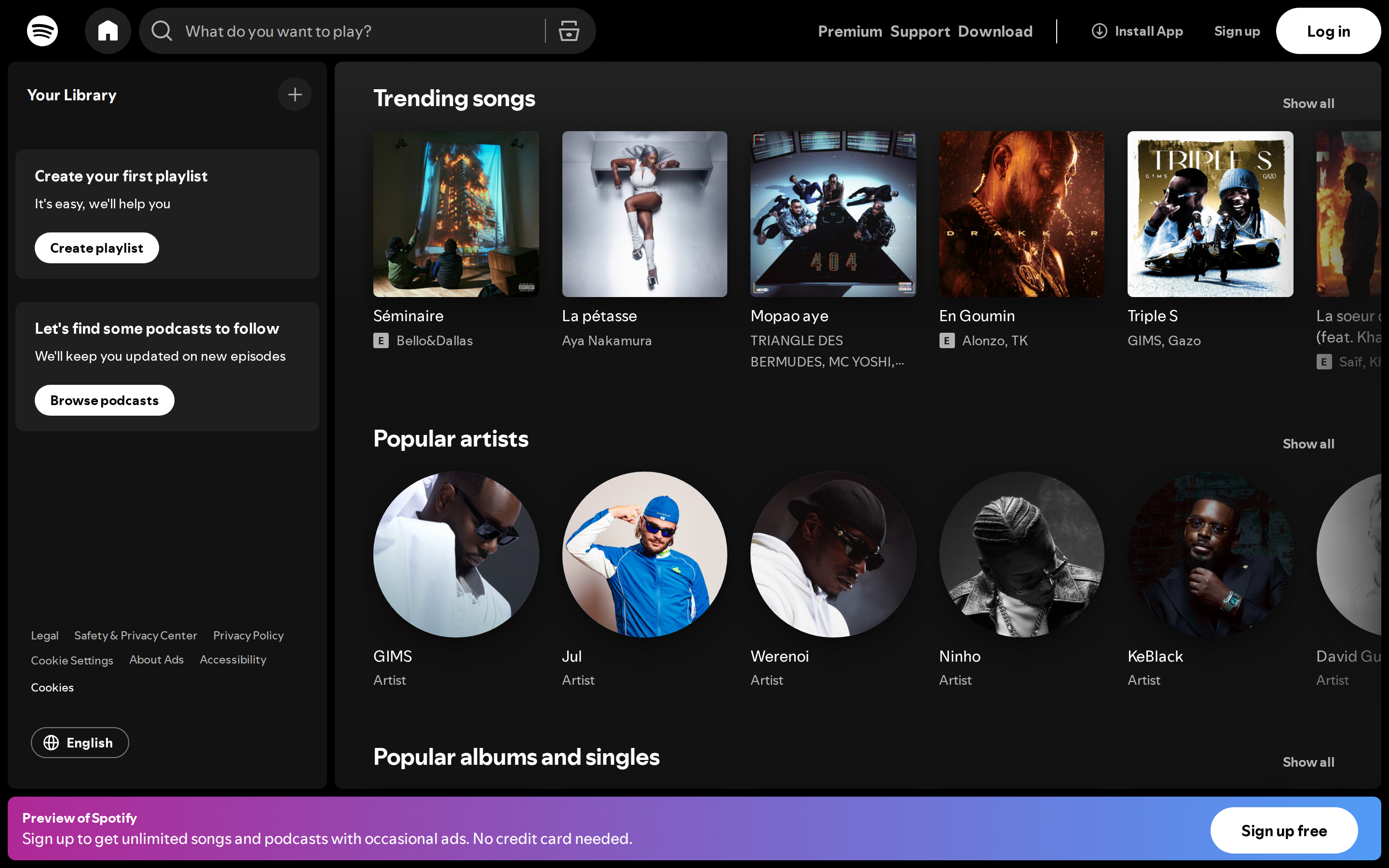Go to Home via house icon
The image size is (1389, 868).
(108, 31)
